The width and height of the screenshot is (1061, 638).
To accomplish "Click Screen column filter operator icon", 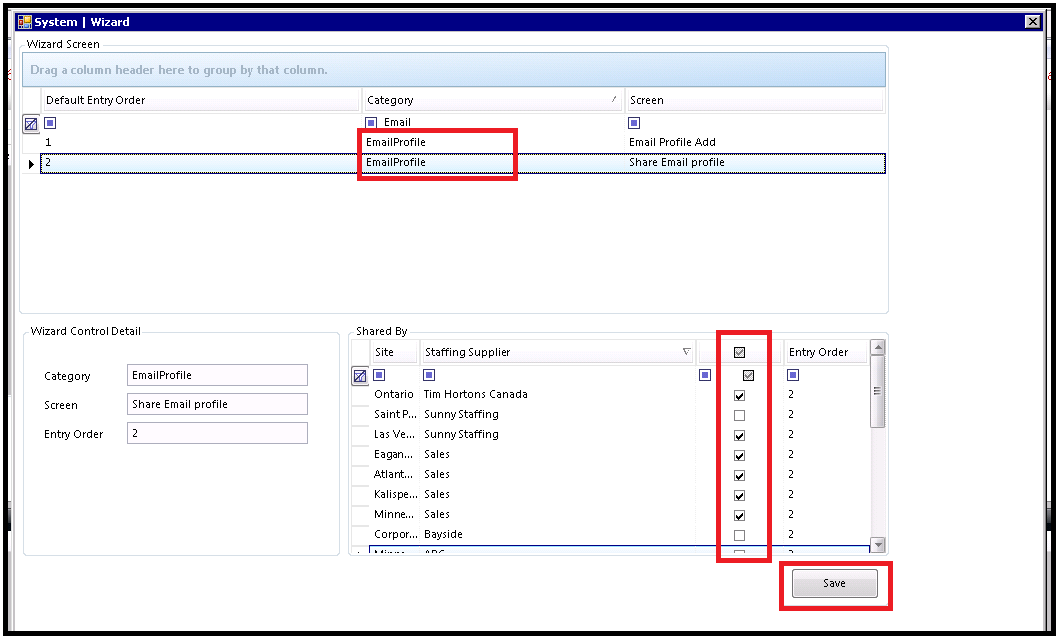I will (634, 123).
